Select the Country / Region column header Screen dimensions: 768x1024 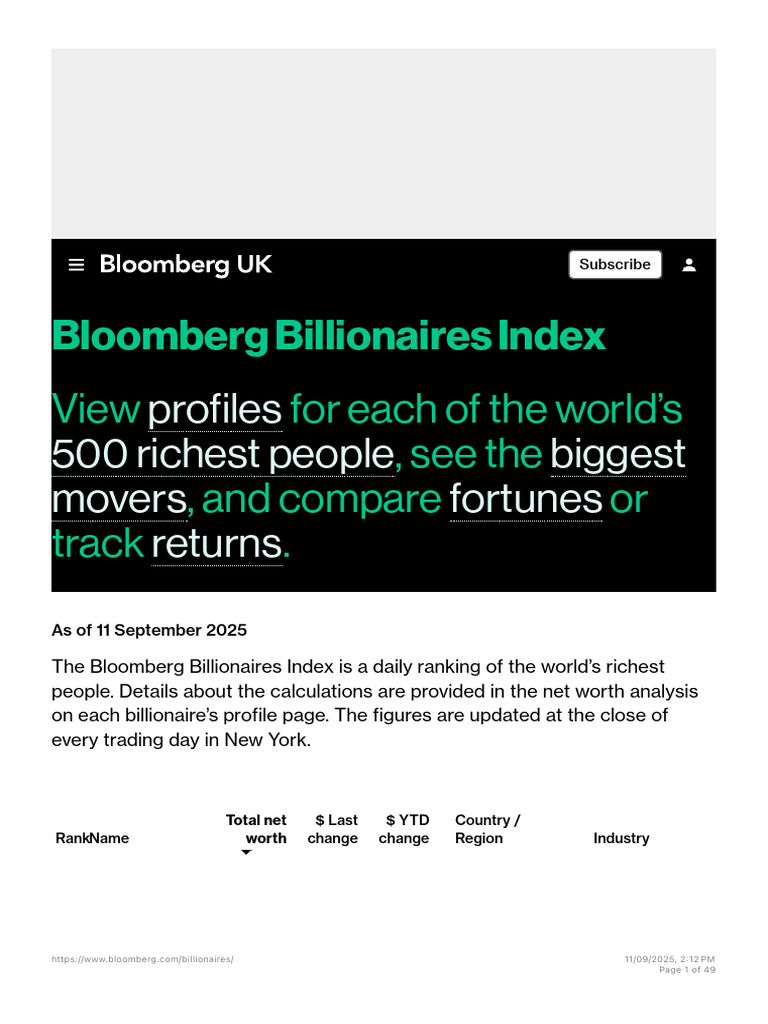[487, 829]
